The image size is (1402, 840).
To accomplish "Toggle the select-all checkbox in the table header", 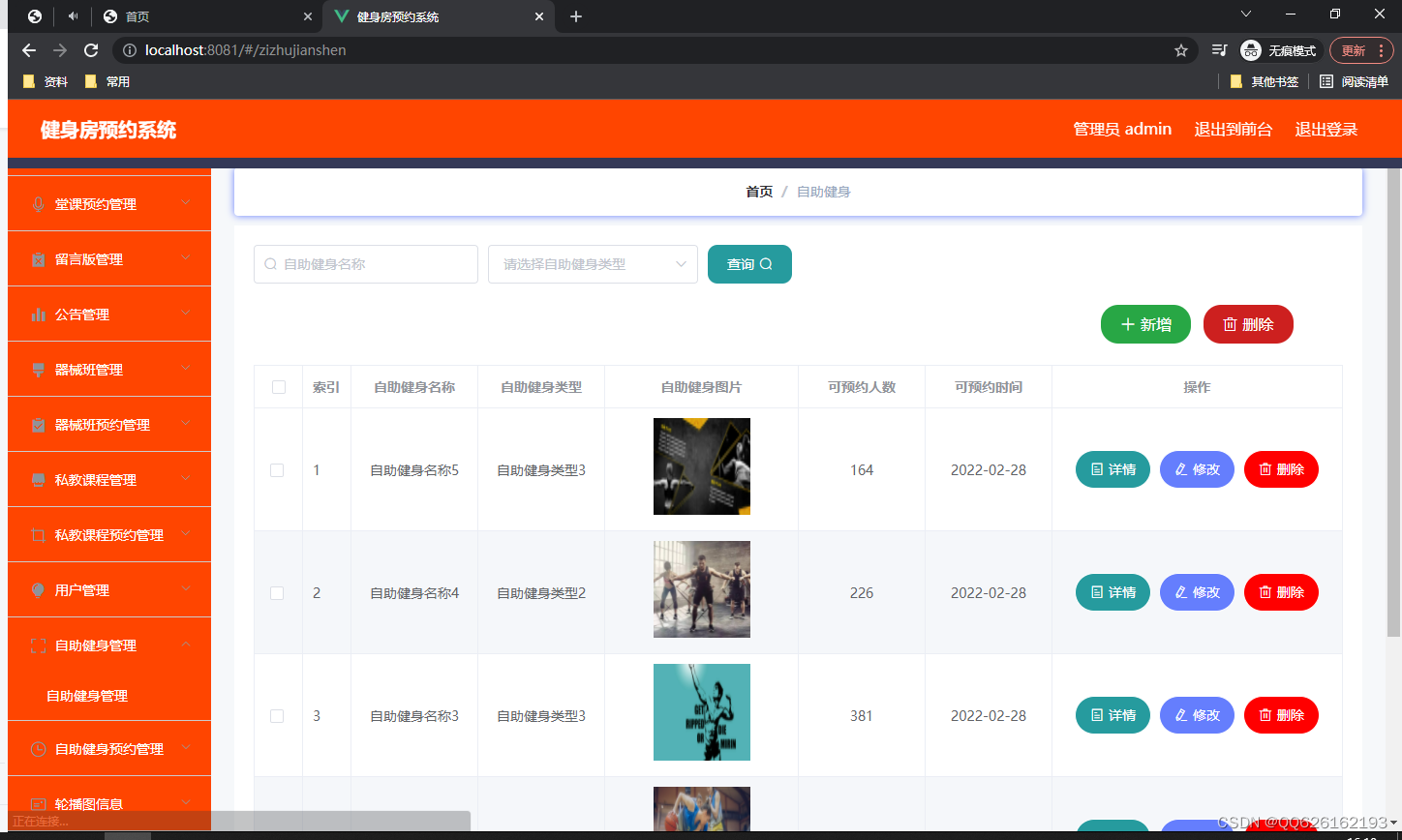I will point(279,387).
